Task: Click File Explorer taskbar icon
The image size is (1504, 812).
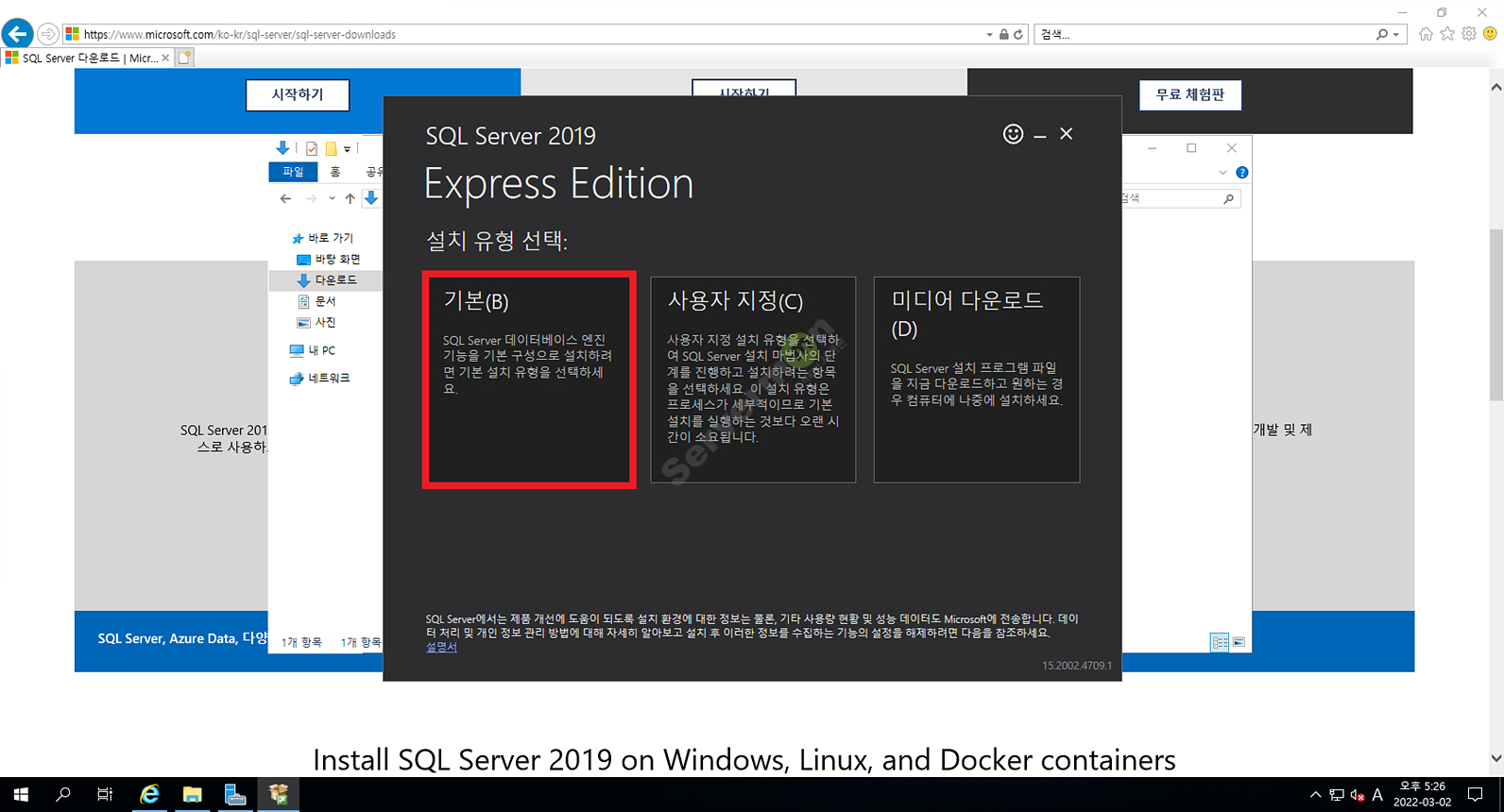Action: pos(192,795)
